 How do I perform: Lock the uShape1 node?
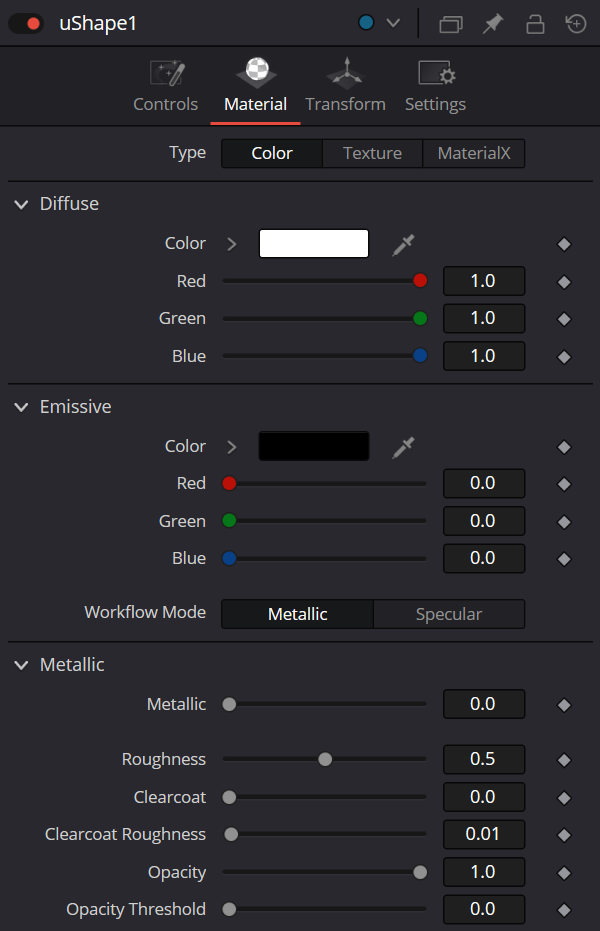(535, 24)
